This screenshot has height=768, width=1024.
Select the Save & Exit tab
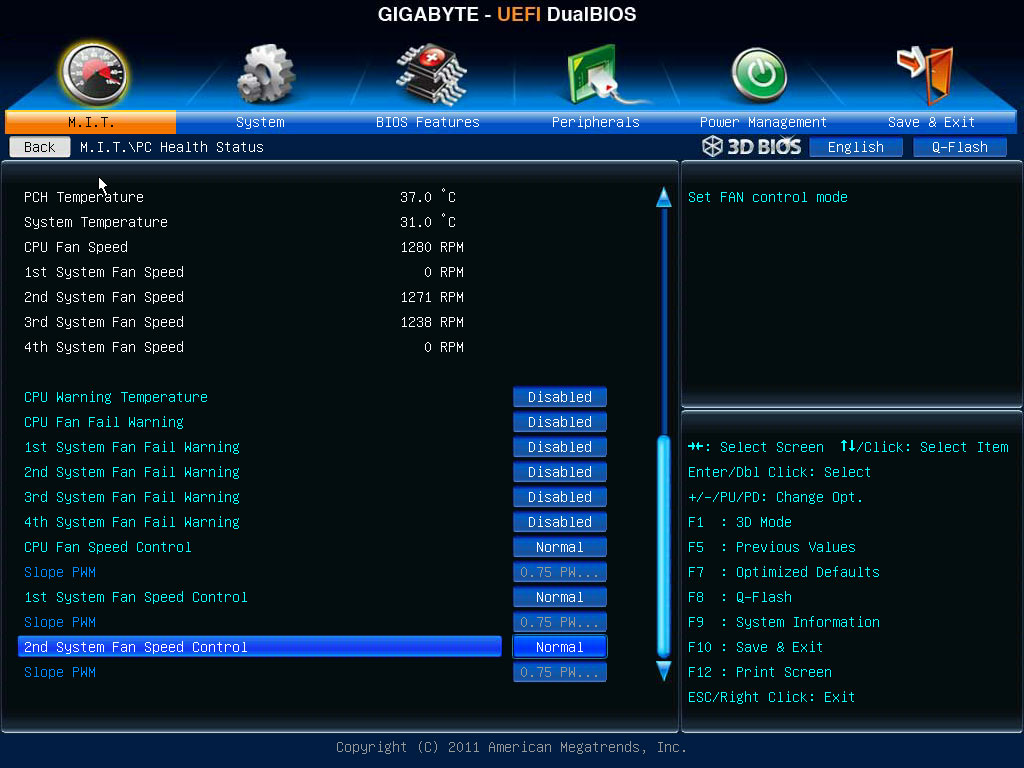[x=931, y=122]
